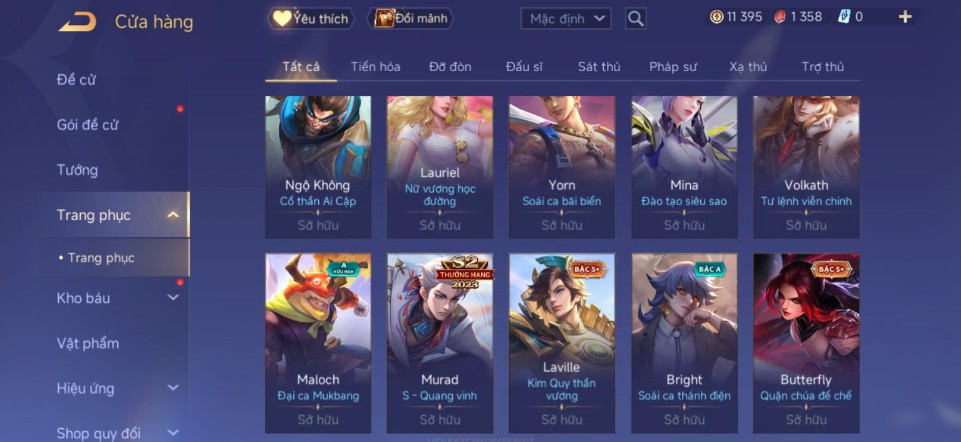Open the Mặc định sort dropdown

[x=566, y=18]
